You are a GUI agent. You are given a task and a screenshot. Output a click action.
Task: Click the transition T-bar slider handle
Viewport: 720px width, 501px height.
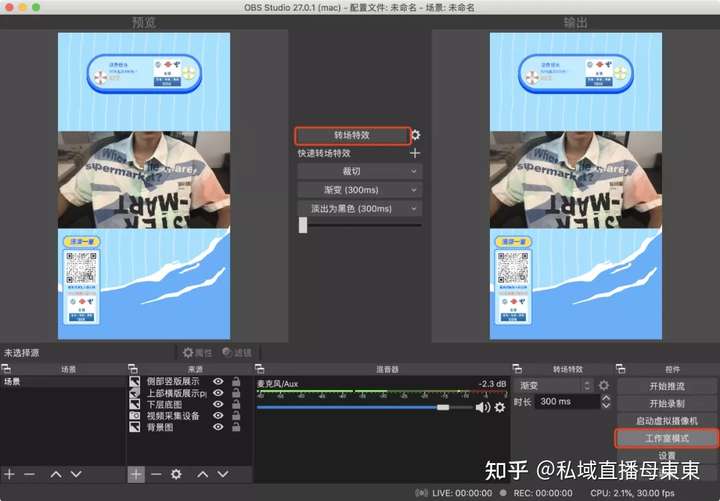pos(303,225)
